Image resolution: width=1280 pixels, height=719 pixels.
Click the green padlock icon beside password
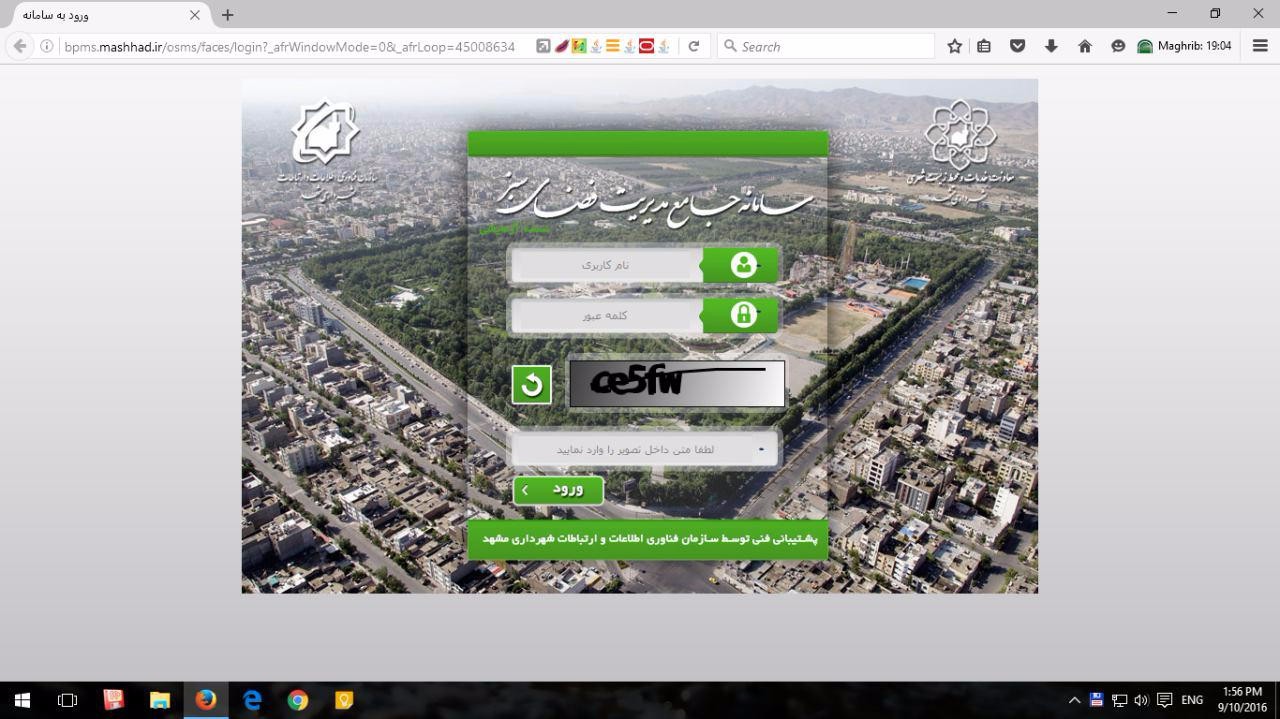[x=742, y=315]
